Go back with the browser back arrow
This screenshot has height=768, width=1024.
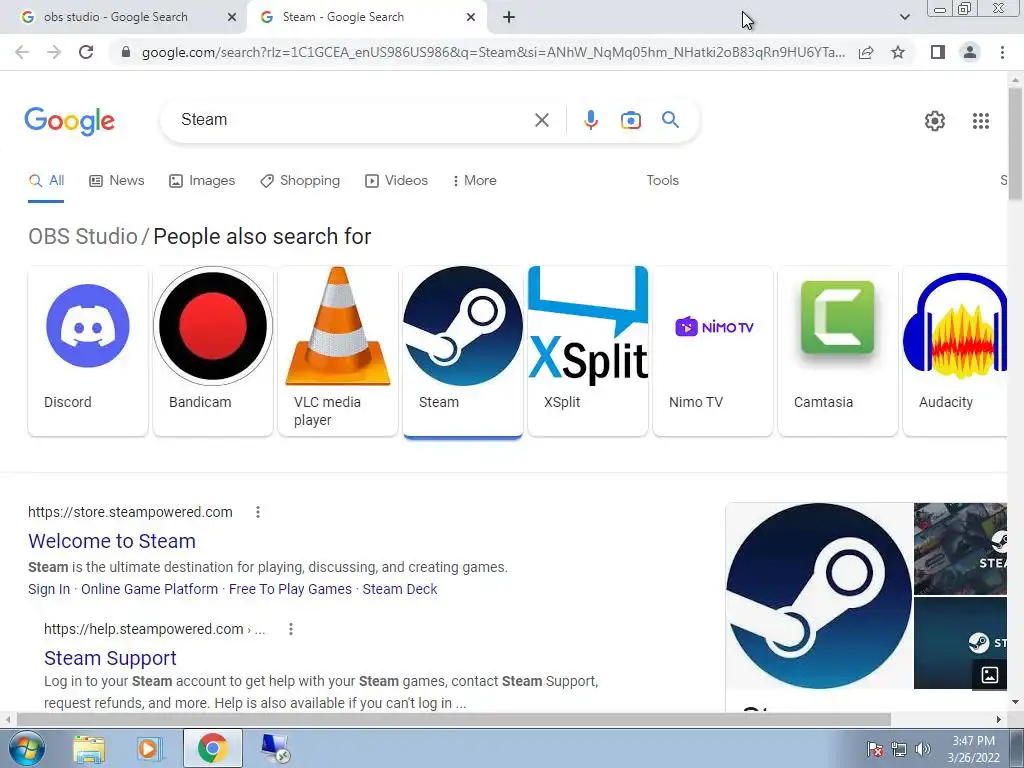[22, 52]
